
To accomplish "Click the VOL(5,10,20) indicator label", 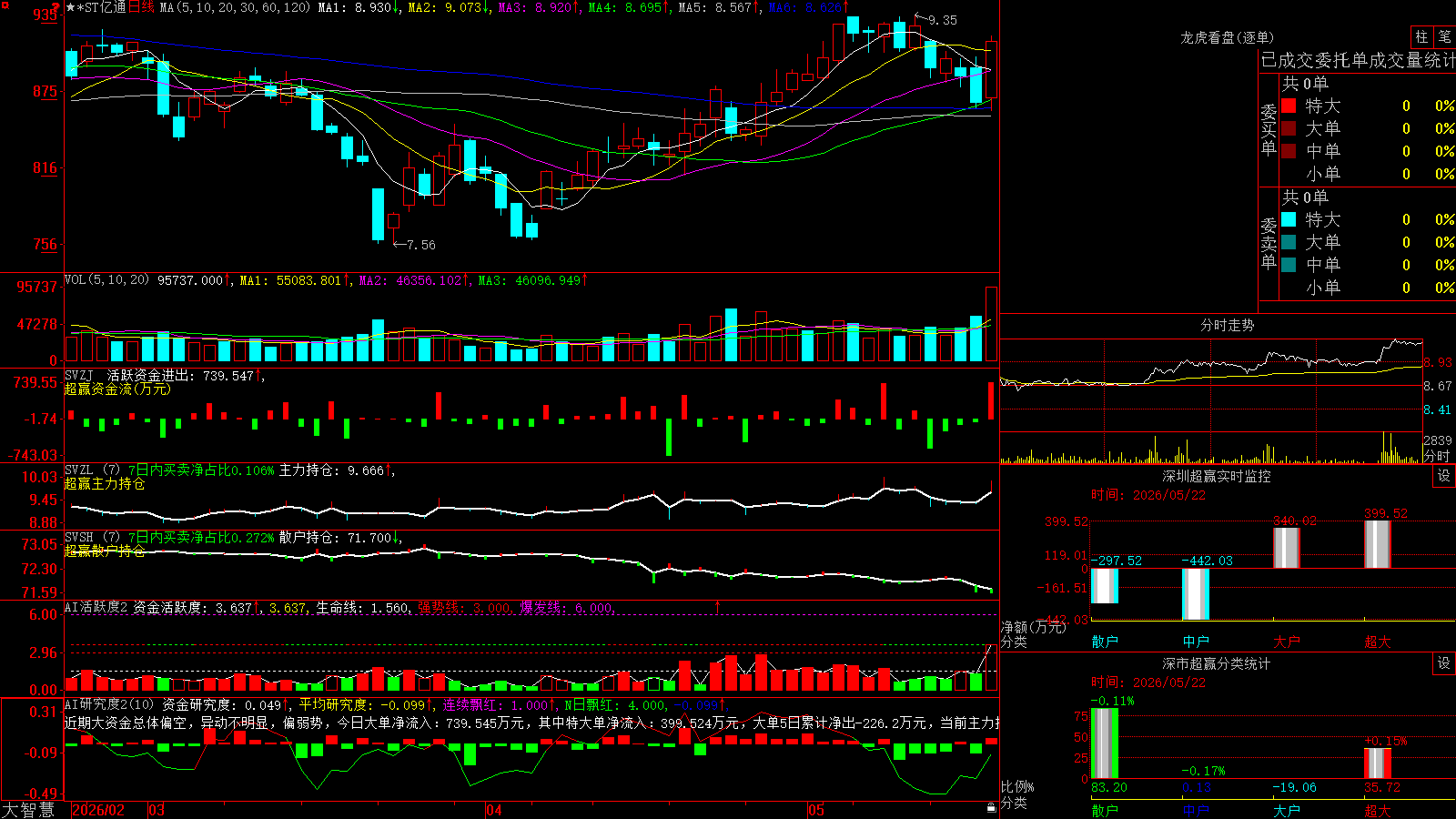I will (x=107, y=280).
